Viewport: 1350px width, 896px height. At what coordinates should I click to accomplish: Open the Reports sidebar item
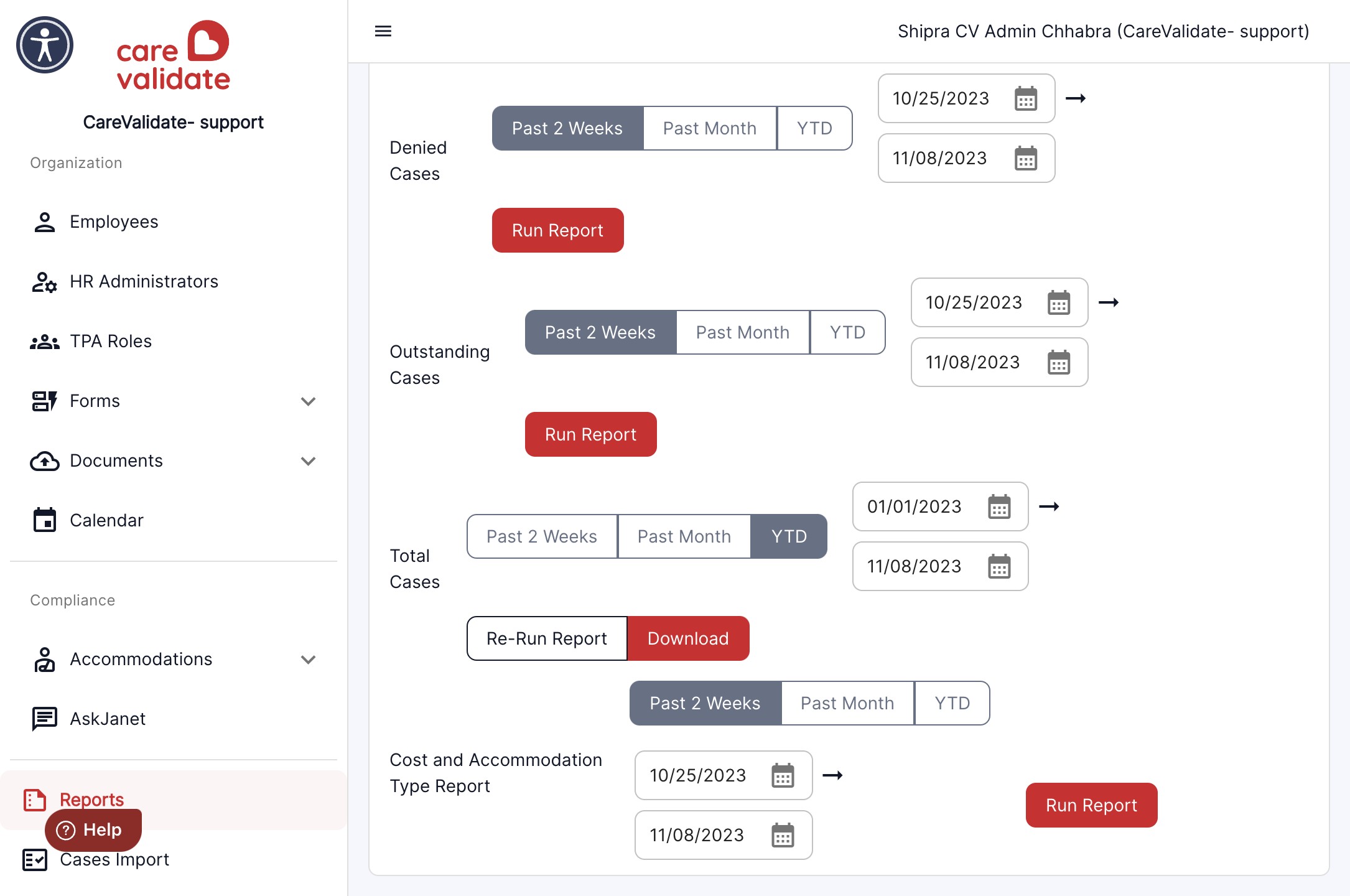tap(173, 800)
